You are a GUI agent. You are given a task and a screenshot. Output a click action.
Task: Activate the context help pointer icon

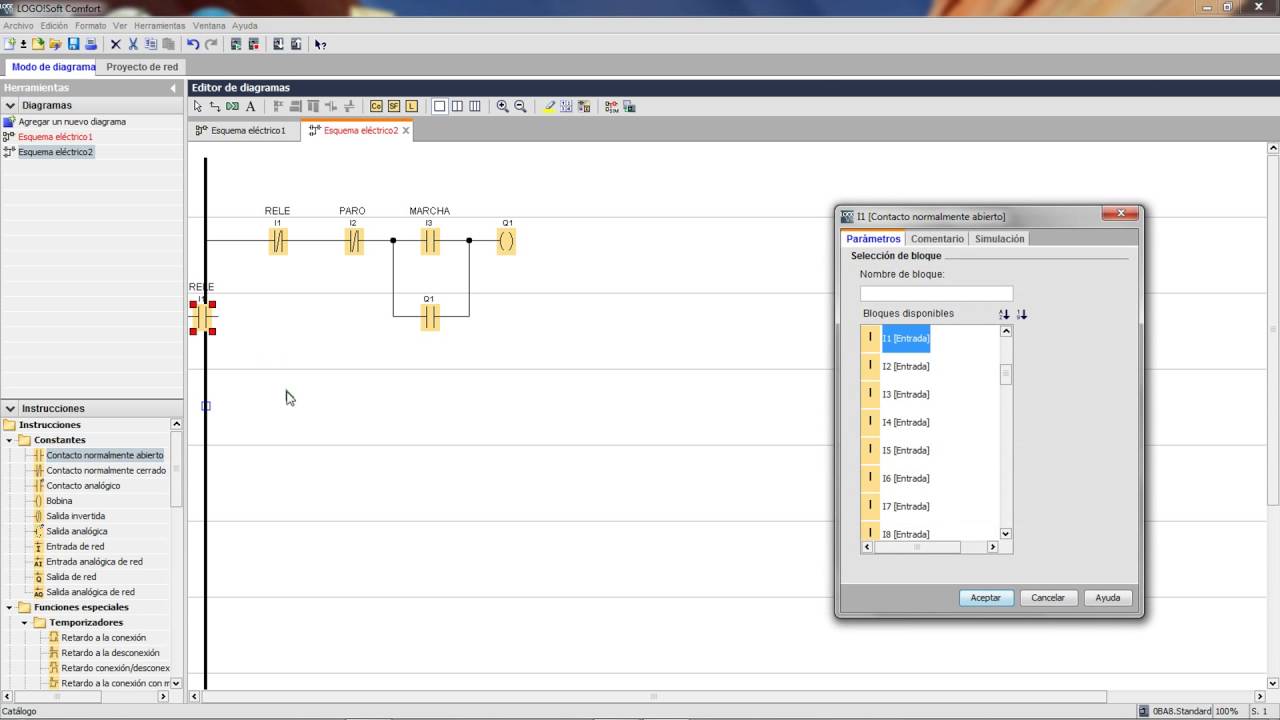321,44
